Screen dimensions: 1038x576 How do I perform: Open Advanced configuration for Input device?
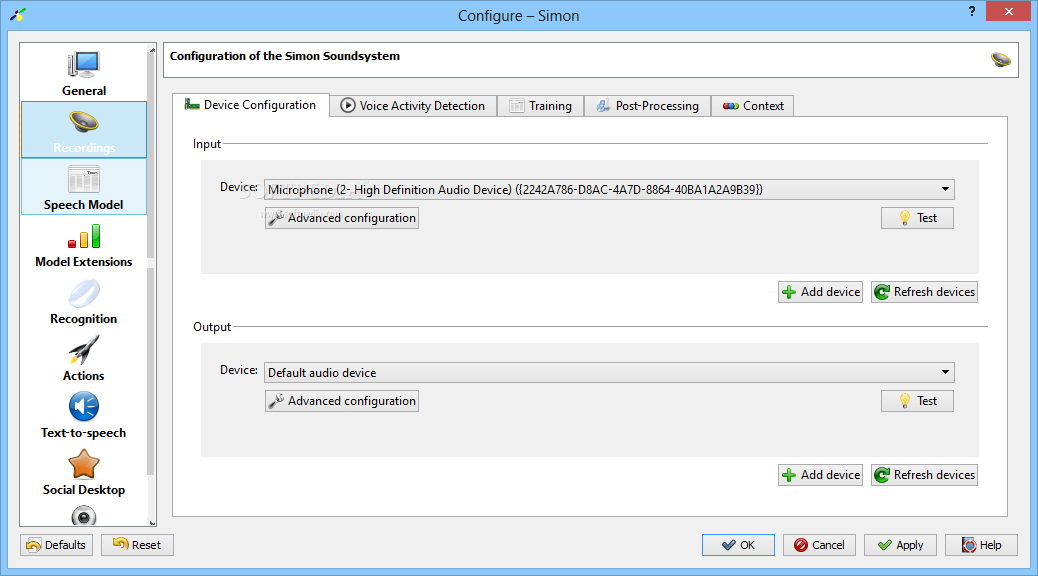[342, 218]
